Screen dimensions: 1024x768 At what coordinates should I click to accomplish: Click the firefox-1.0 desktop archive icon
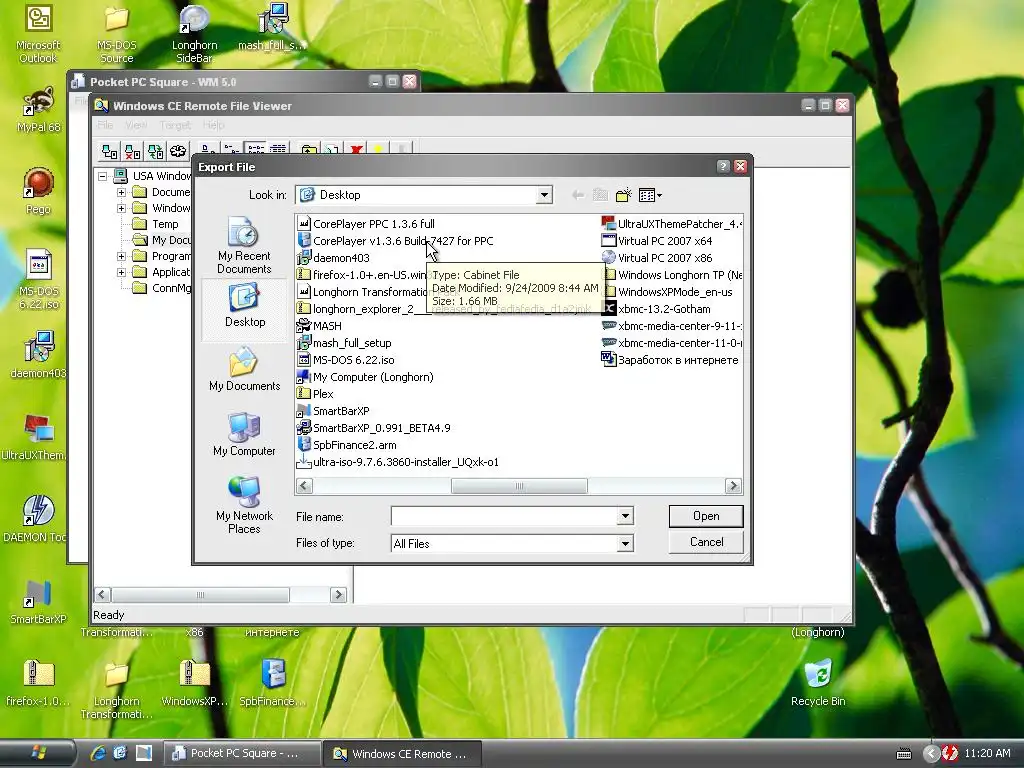[x=38, y=682]
